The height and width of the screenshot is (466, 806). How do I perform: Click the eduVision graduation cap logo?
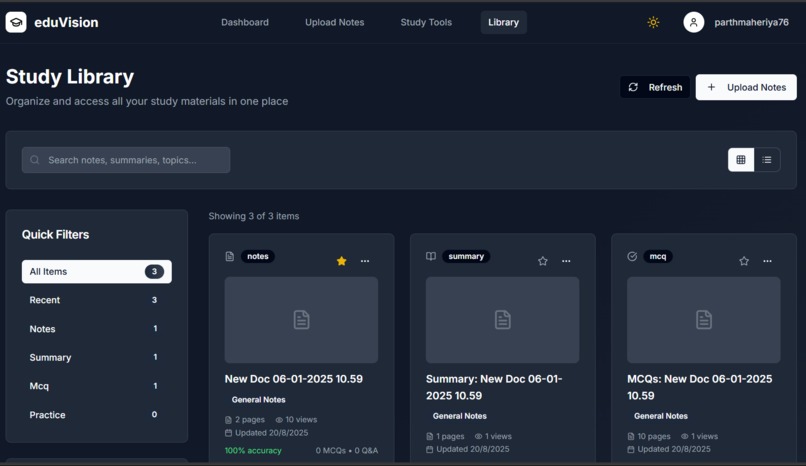point(16,22)
